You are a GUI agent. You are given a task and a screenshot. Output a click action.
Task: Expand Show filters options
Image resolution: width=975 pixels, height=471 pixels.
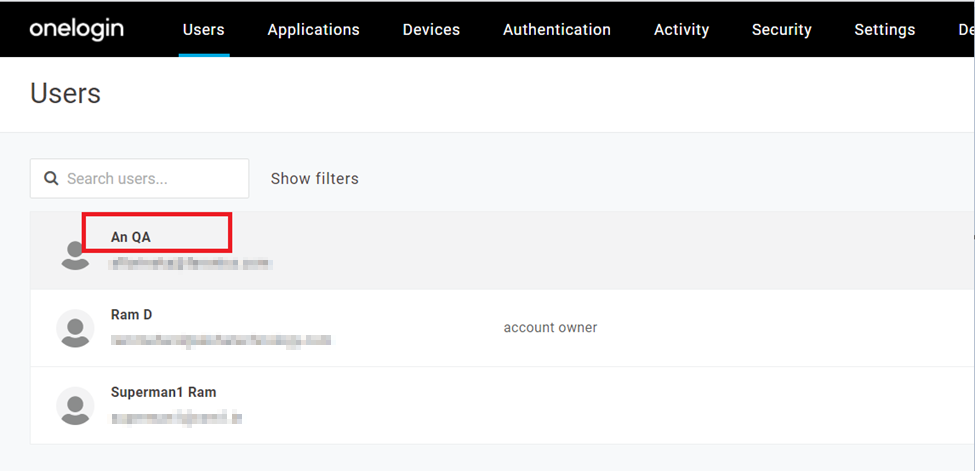click(314, 179)
